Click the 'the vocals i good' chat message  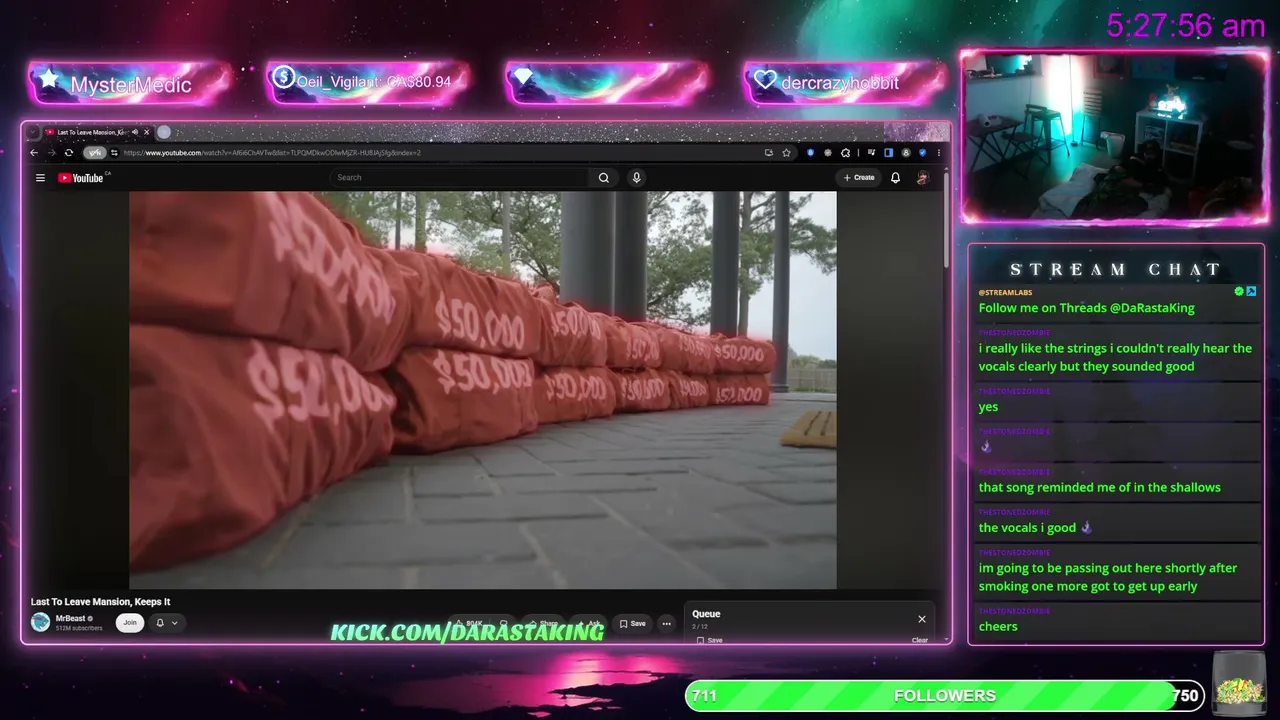tap(1034, 528)
